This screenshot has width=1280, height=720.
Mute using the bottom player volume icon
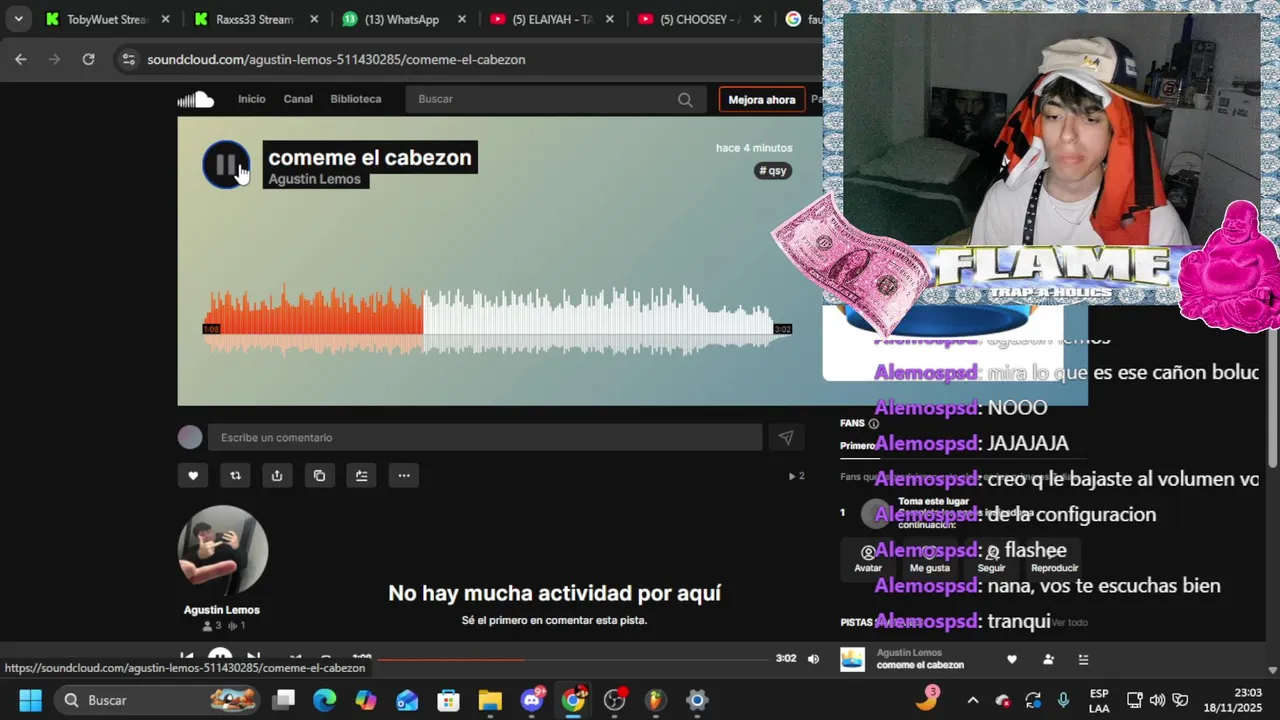coord(813,659)
